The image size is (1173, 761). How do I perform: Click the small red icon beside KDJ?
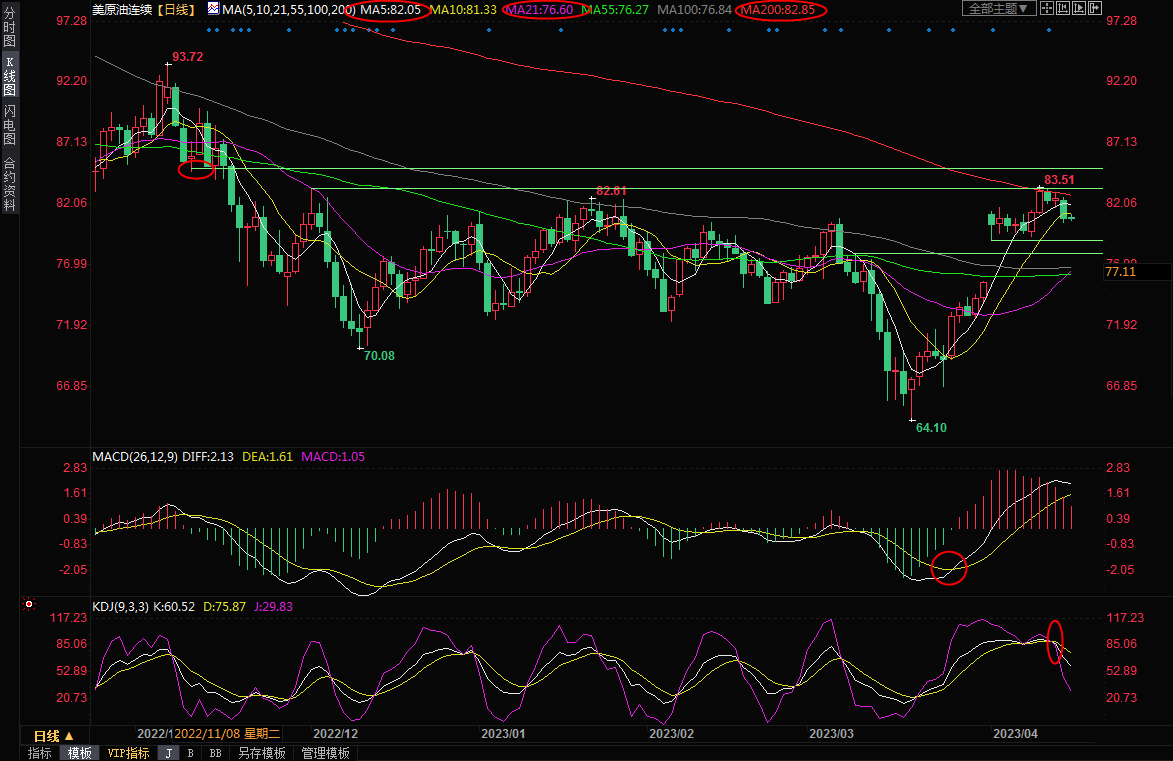point(29,605)
